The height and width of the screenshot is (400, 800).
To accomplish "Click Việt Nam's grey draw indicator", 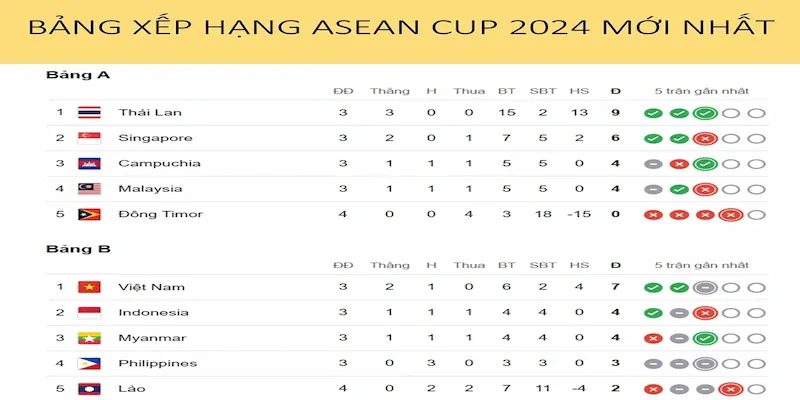I will (705, 288).
